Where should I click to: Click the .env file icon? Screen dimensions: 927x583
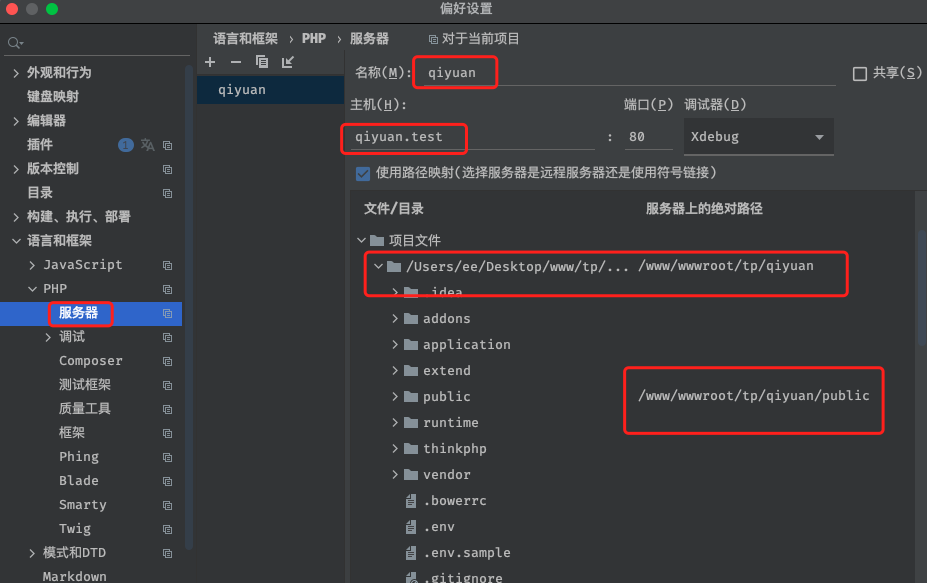click(411, 527)
